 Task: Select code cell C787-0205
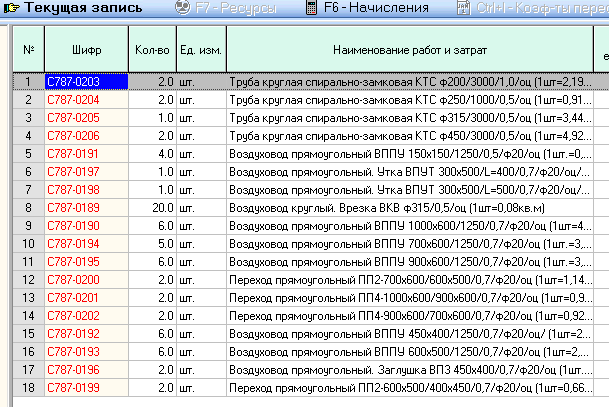pos(87,118)
